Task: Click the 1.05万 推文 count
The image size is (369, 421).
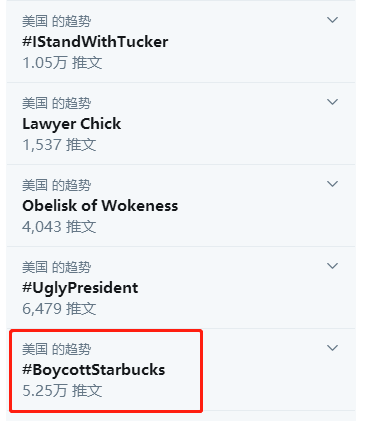Action: click(x=62, y=63)
